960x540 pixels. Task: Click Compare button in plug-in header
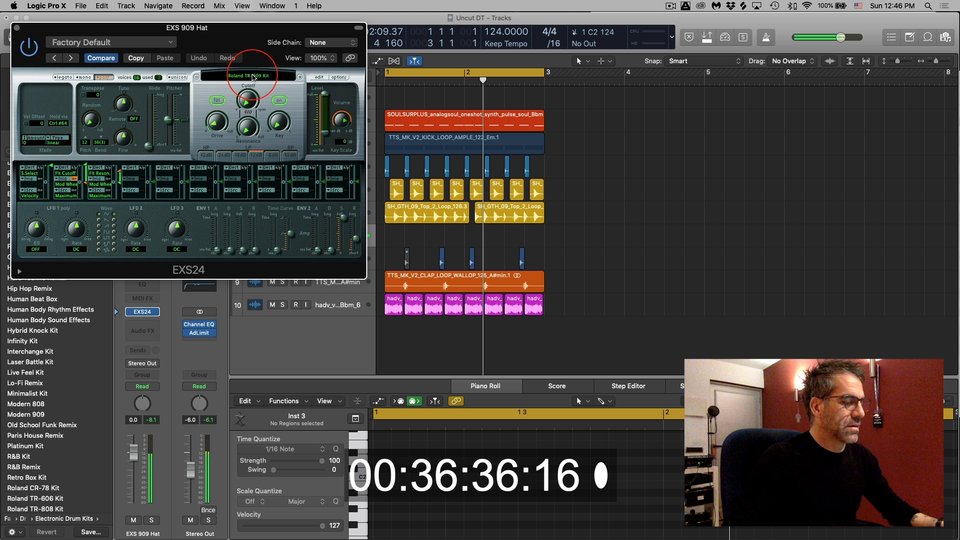[100, 58]
